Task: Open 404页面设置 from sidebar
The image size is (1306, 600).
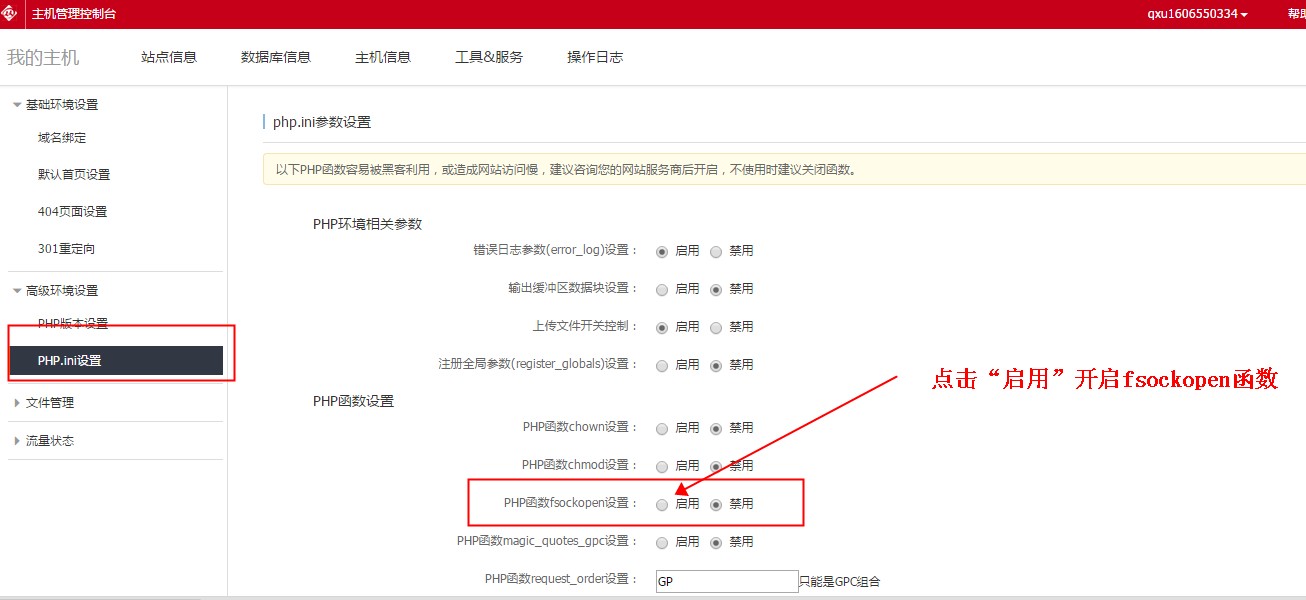Action: point(72,212)
